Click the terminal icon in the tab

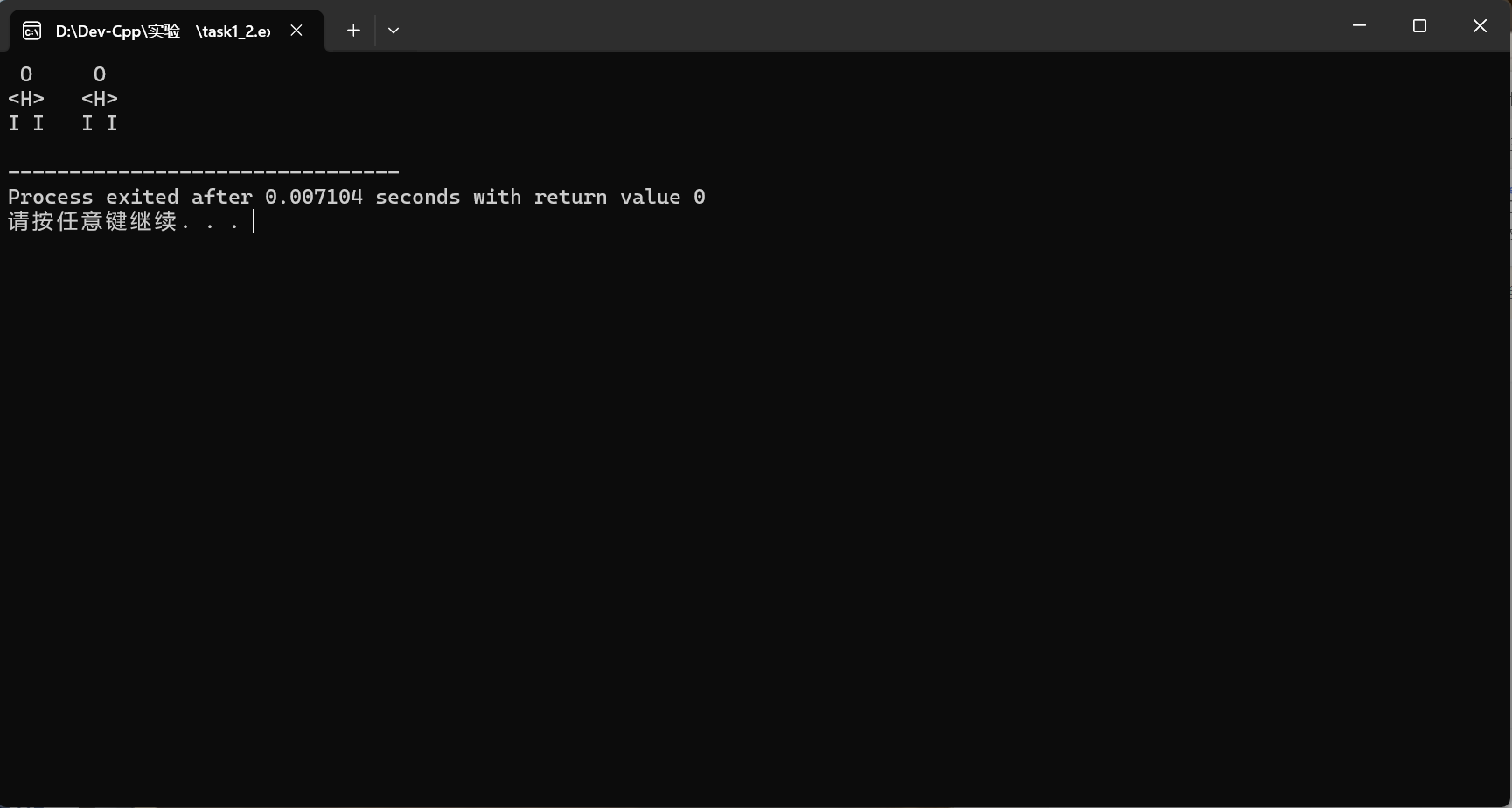coord(31,31)
